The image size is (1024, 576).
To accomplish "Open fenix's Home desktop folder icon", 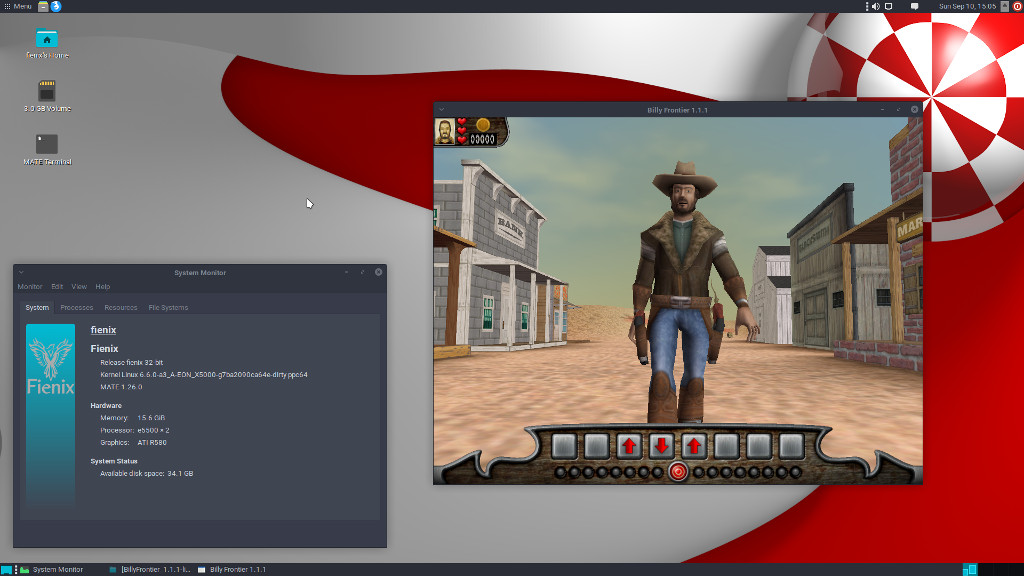I will click(x=46, y=44).
